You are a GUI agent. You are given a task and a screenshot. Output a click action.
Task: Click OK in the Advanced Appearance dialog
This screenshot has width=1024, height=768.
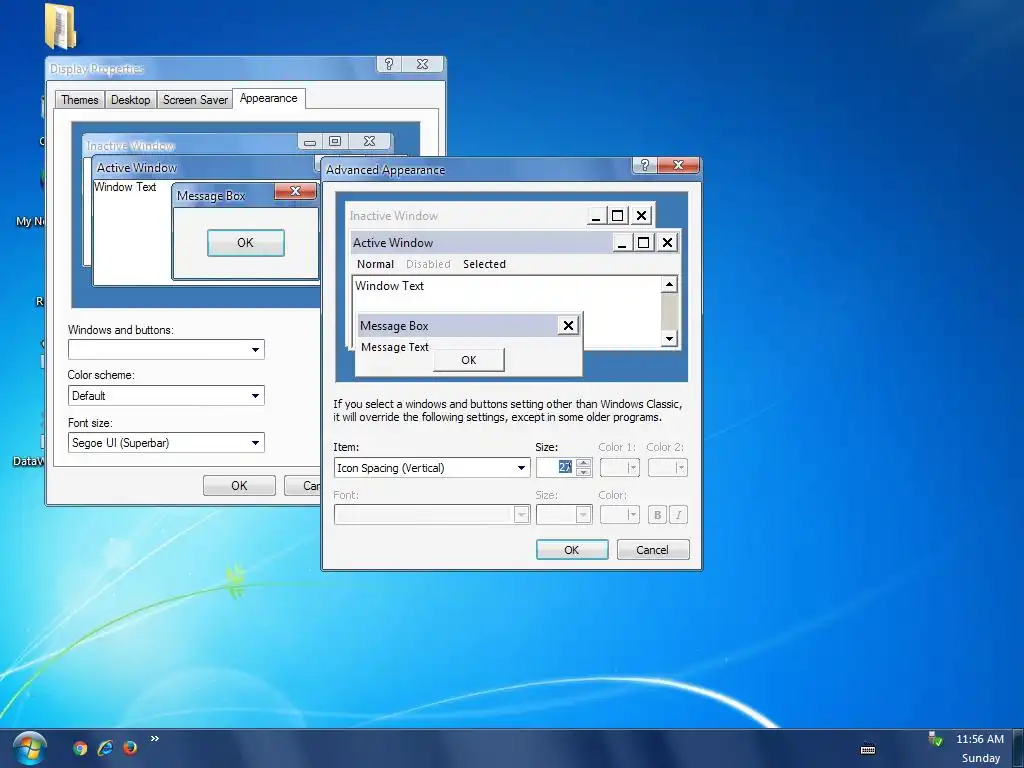click(571, 550)
